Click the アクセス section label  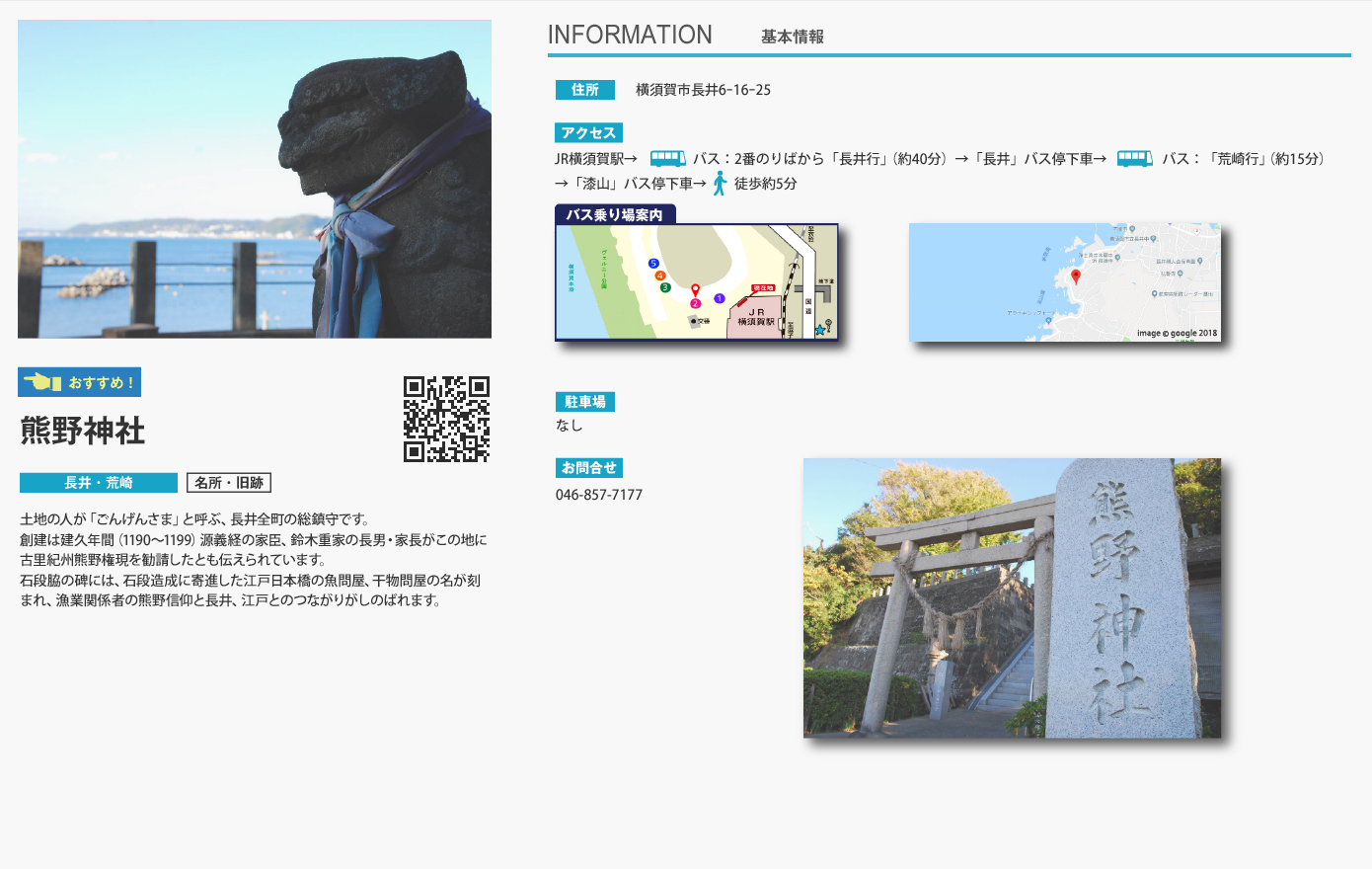tap(588, 133)
